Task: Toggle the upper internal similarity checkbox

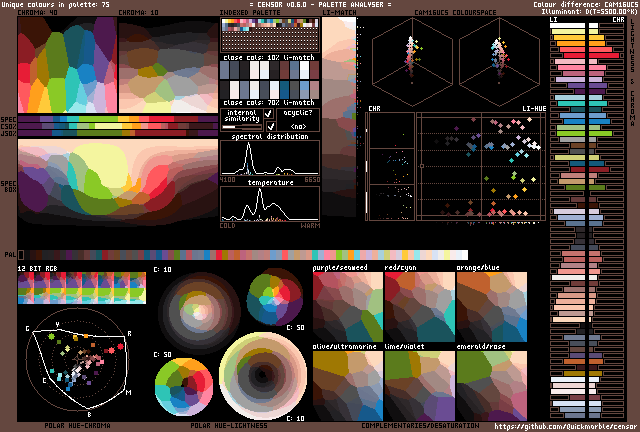Action: pos(268,114)
